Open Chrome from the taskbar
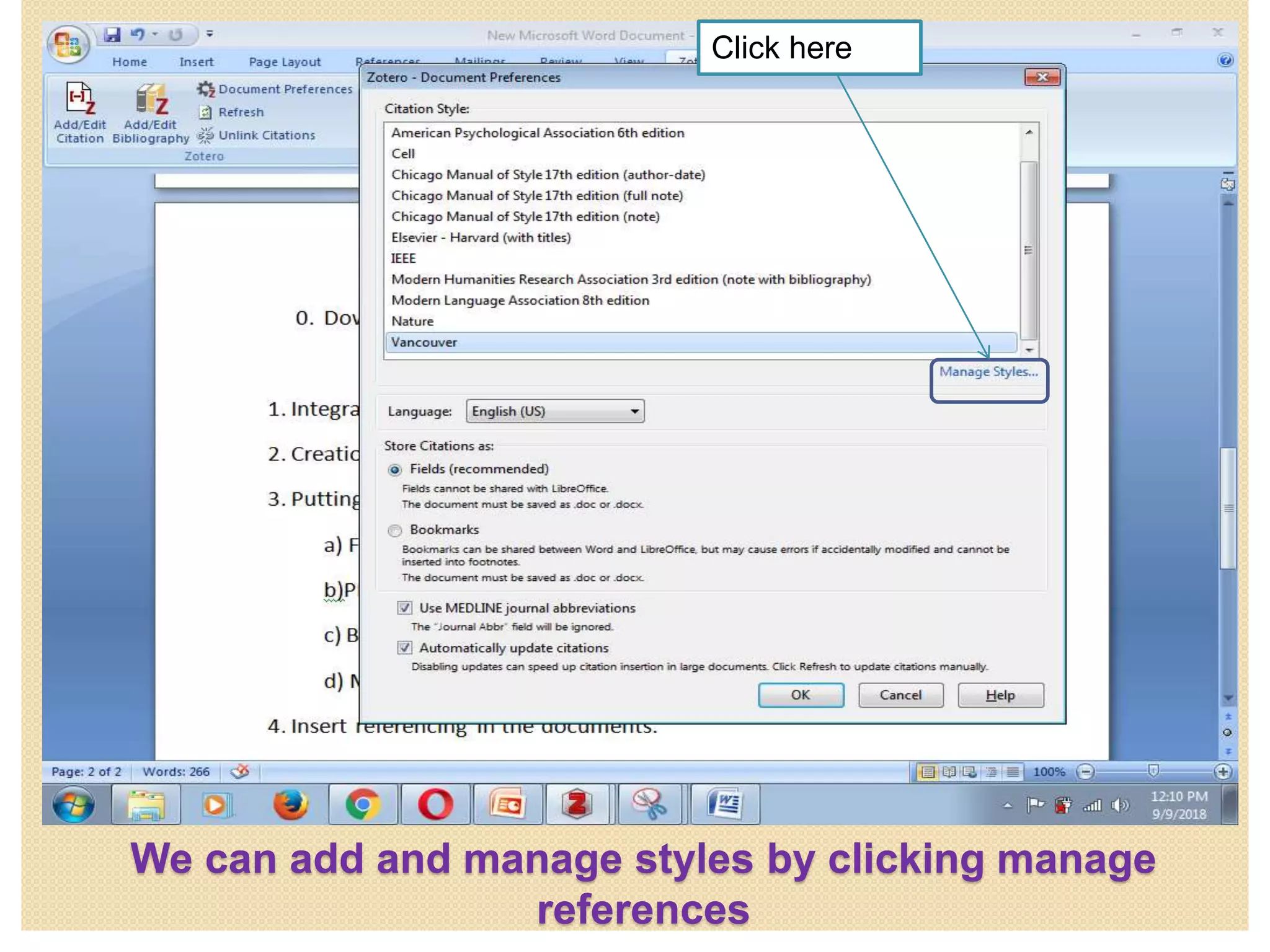The image size is (1270, 952). (363, 804)
